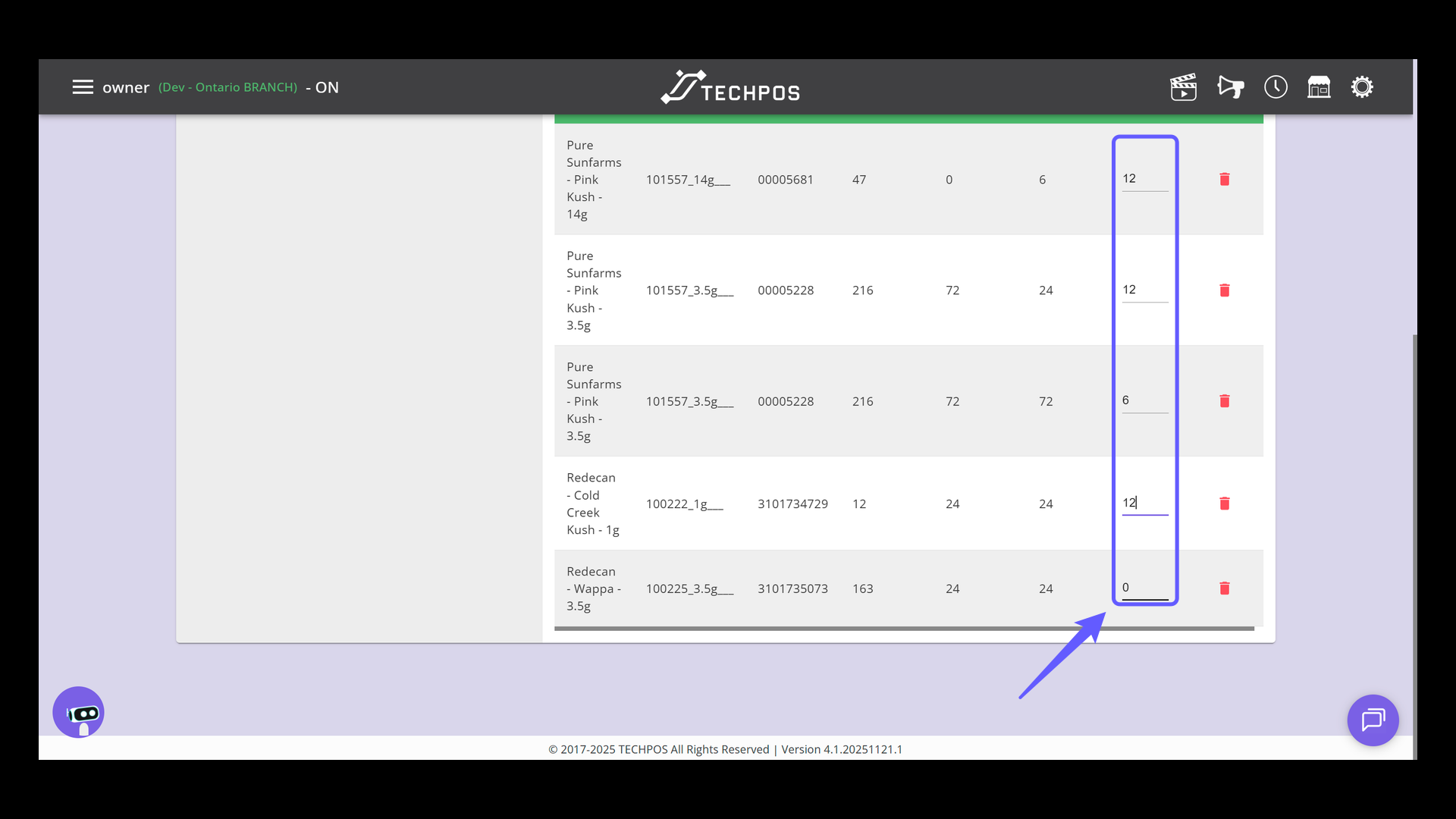
Task: Click the TechPOS logo
Action: coord(730,88)
